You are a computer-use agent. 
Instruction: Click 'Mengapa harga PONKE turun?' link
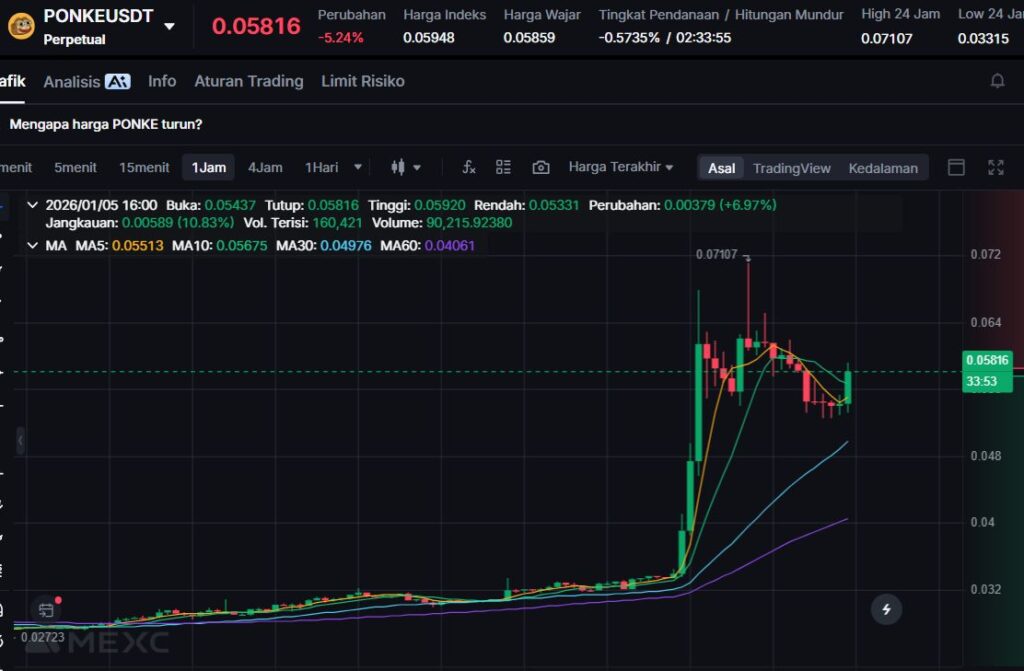coord(106,125)
